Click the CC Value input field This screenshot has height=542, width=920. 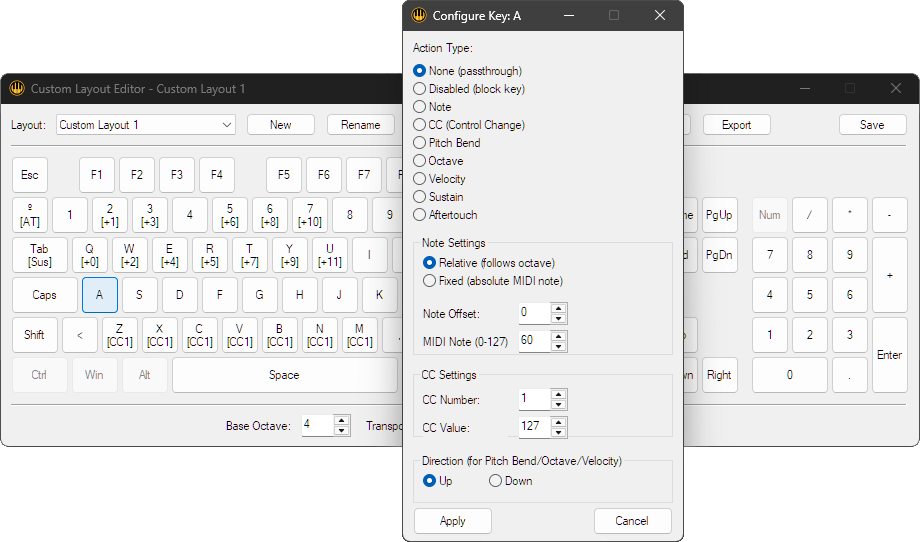534,428
